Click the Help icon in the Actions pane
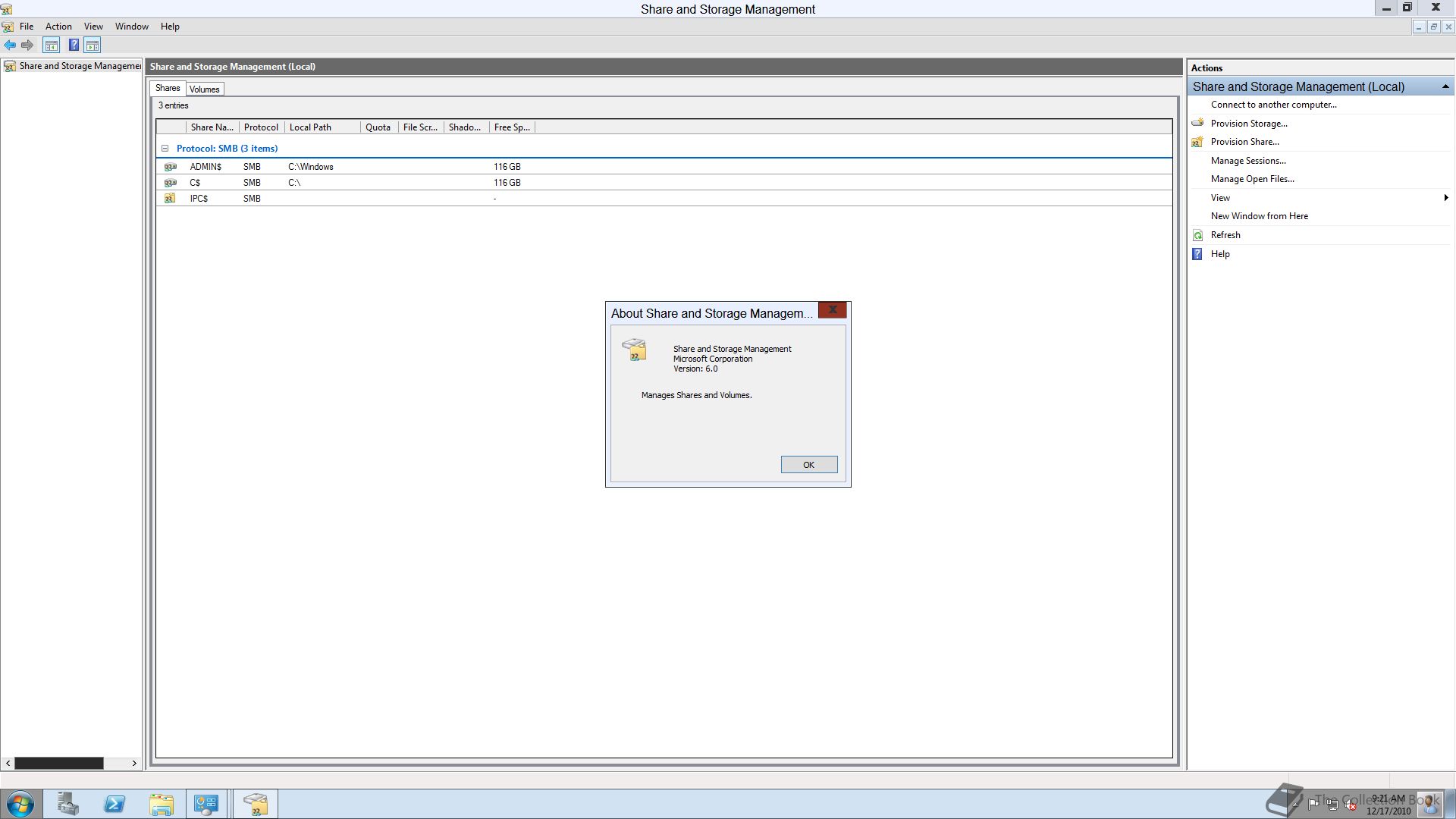The width and height of the screenshot is (1456, 819). [1198, 254]
